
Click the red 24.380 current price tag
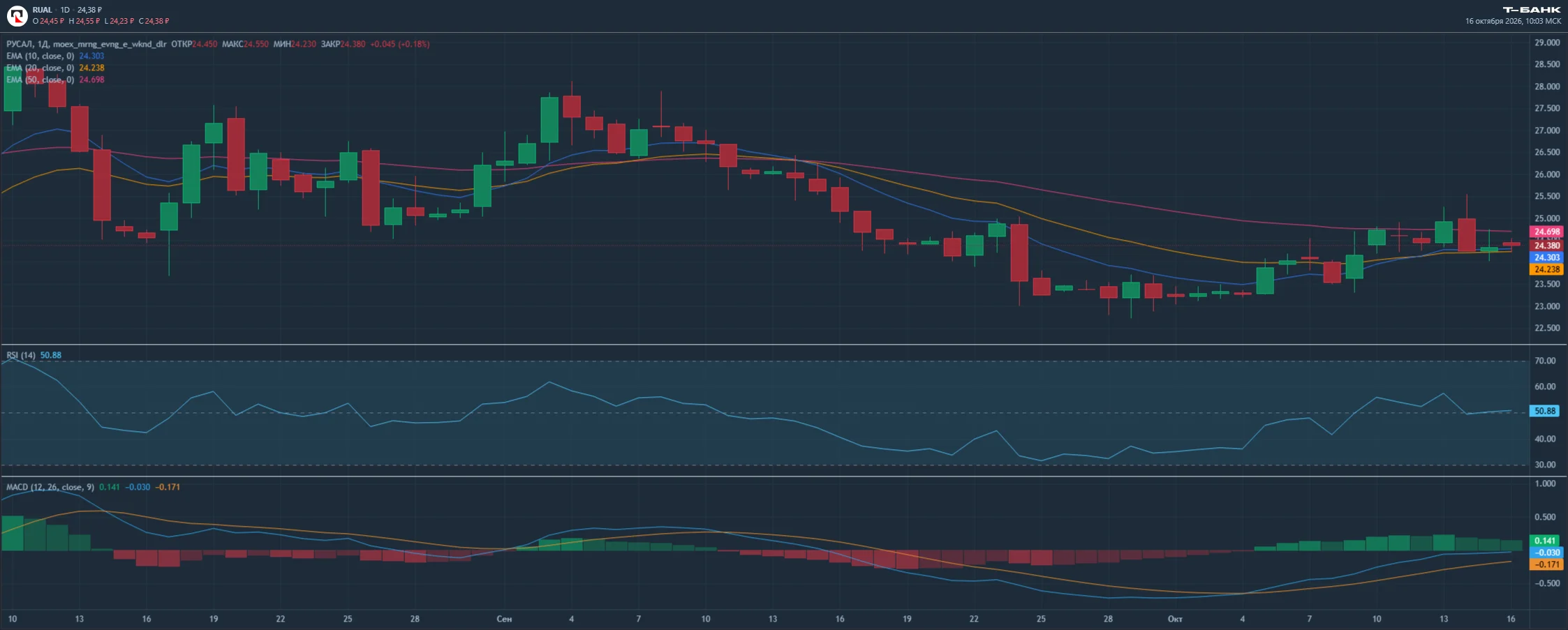1546,246
